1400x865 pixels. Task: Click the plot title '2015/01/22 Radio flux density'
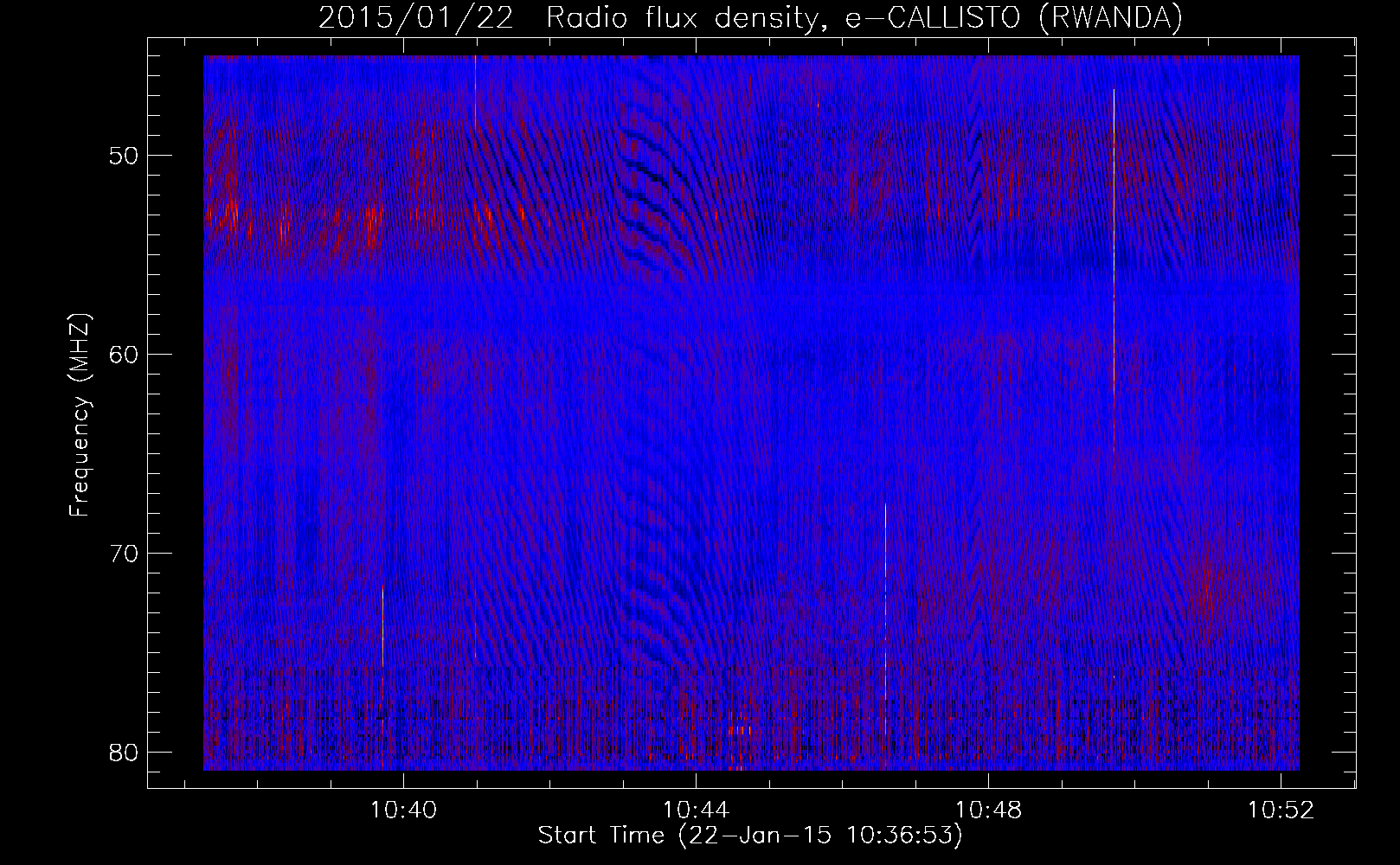point(750,18)
